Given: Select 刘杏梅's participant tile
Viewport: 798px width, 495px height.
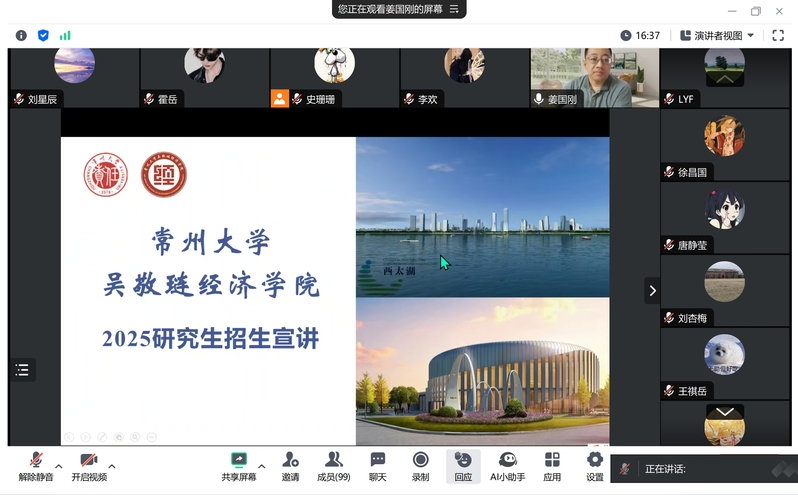Looking at the screenshot, I should tap(725, 290).
